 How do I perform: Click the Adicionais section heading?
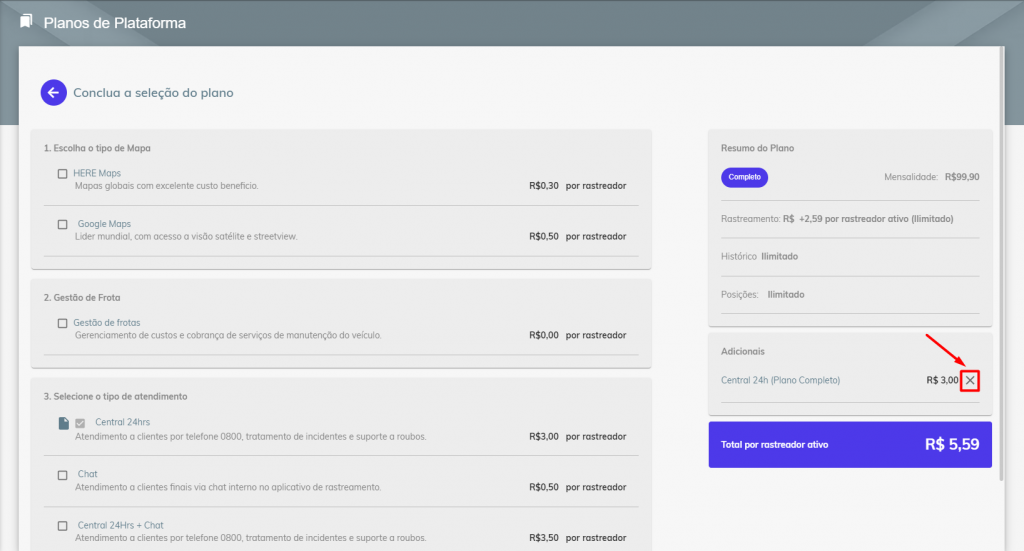(743, 351)
